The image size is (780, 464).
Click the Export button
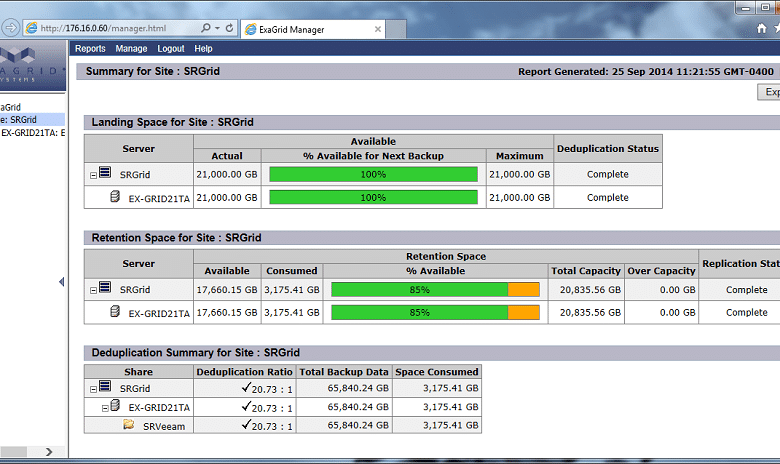coord(769,92)
